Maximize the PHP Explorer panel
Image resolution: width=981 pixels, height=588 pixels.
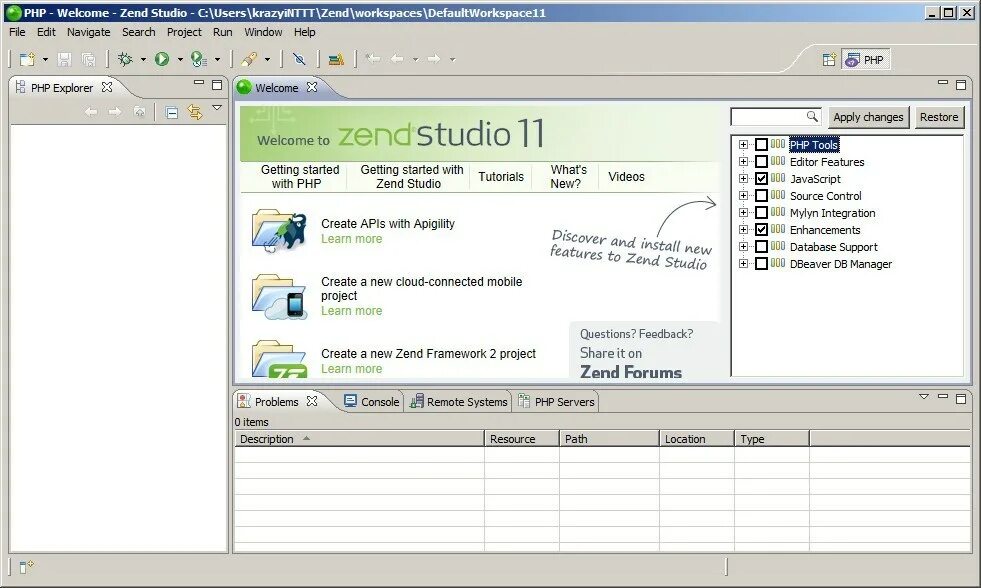pos(217,84)
